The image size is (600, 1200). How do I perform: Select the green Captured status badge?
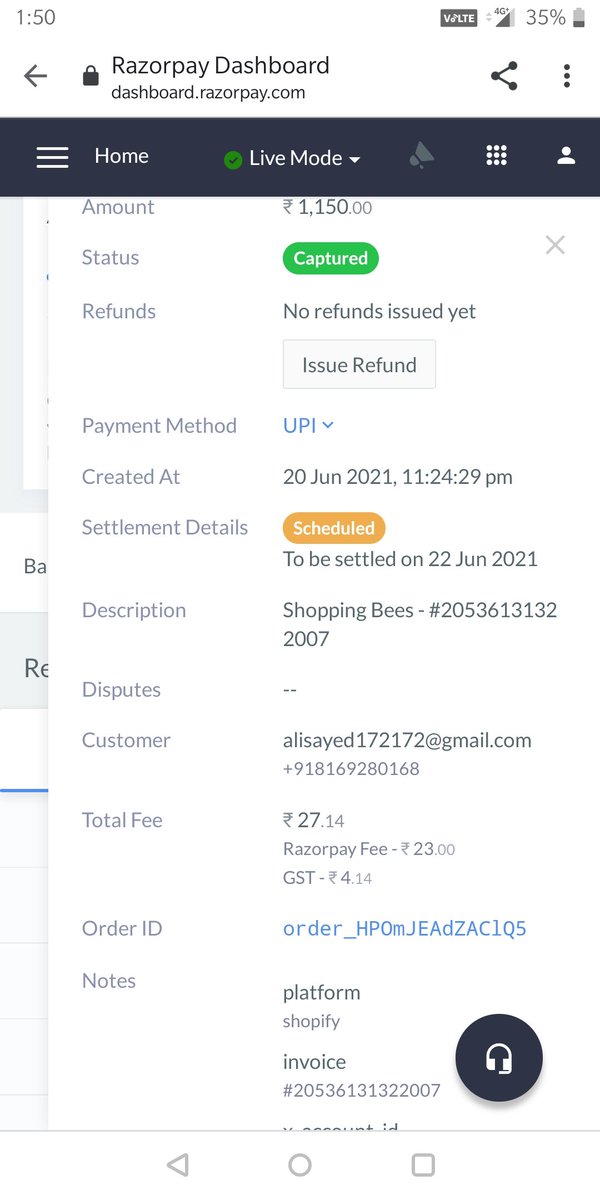331,258
